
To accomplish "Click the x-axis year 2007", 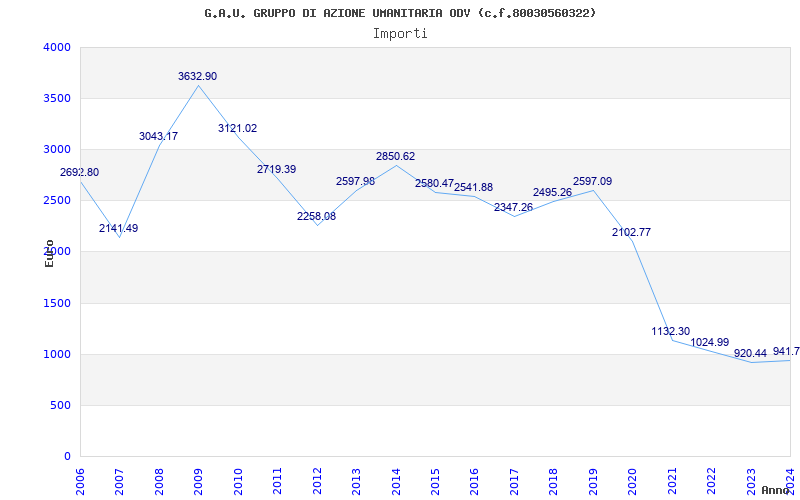I will (119, 481).
